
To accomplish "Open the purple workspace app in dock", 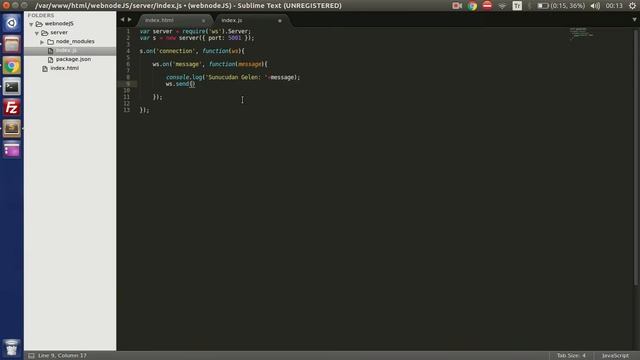I will coord(11,150).
